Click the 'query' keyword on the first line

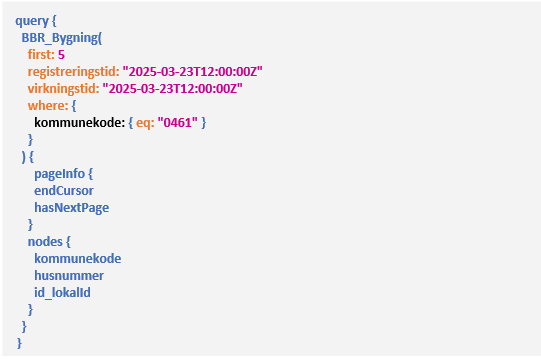(x=32, y=21)
